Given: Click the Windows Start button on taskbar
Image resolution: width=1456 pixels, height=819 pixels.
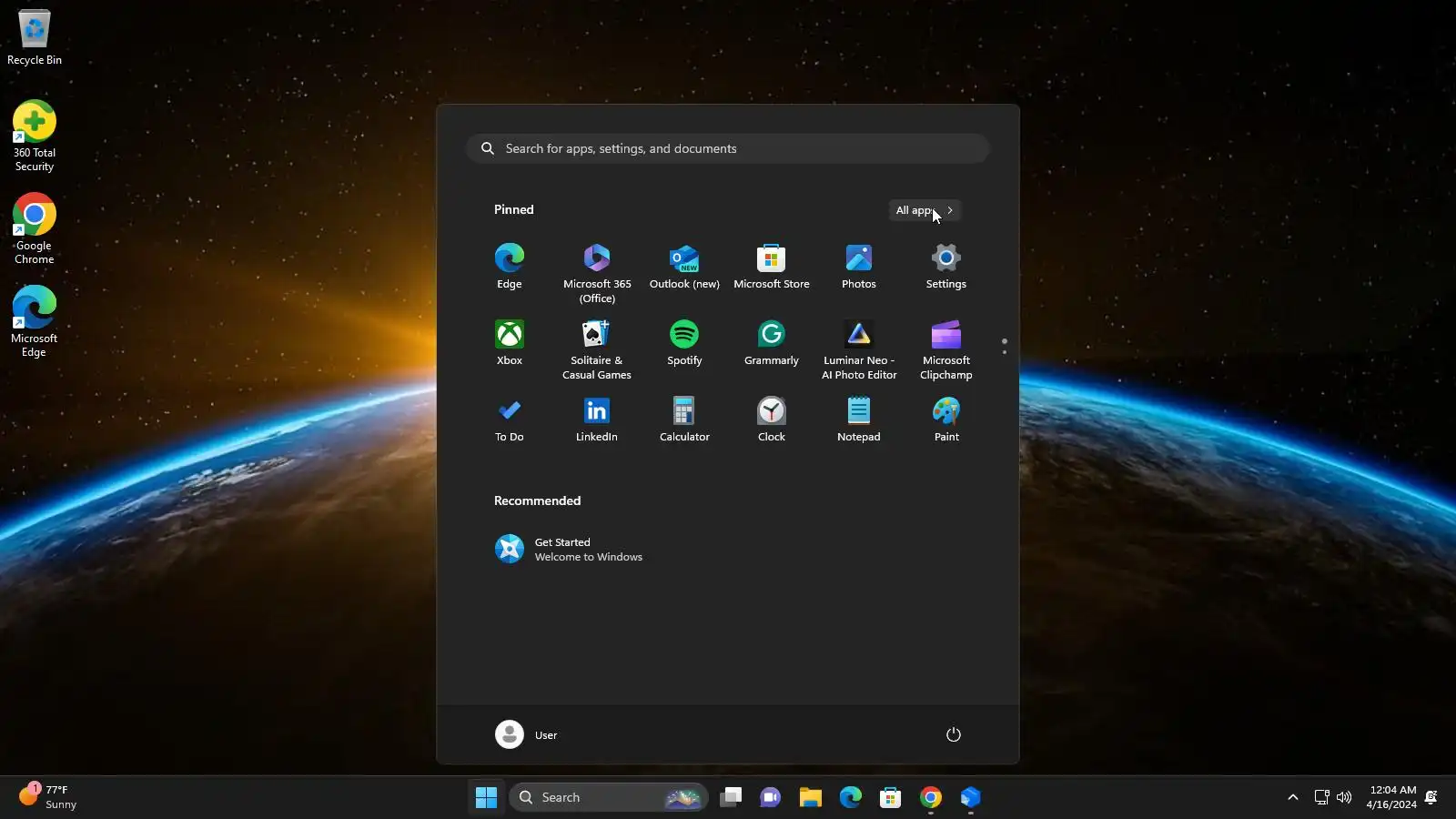Looking at the screenshot, I should click(x=487, y=797).
